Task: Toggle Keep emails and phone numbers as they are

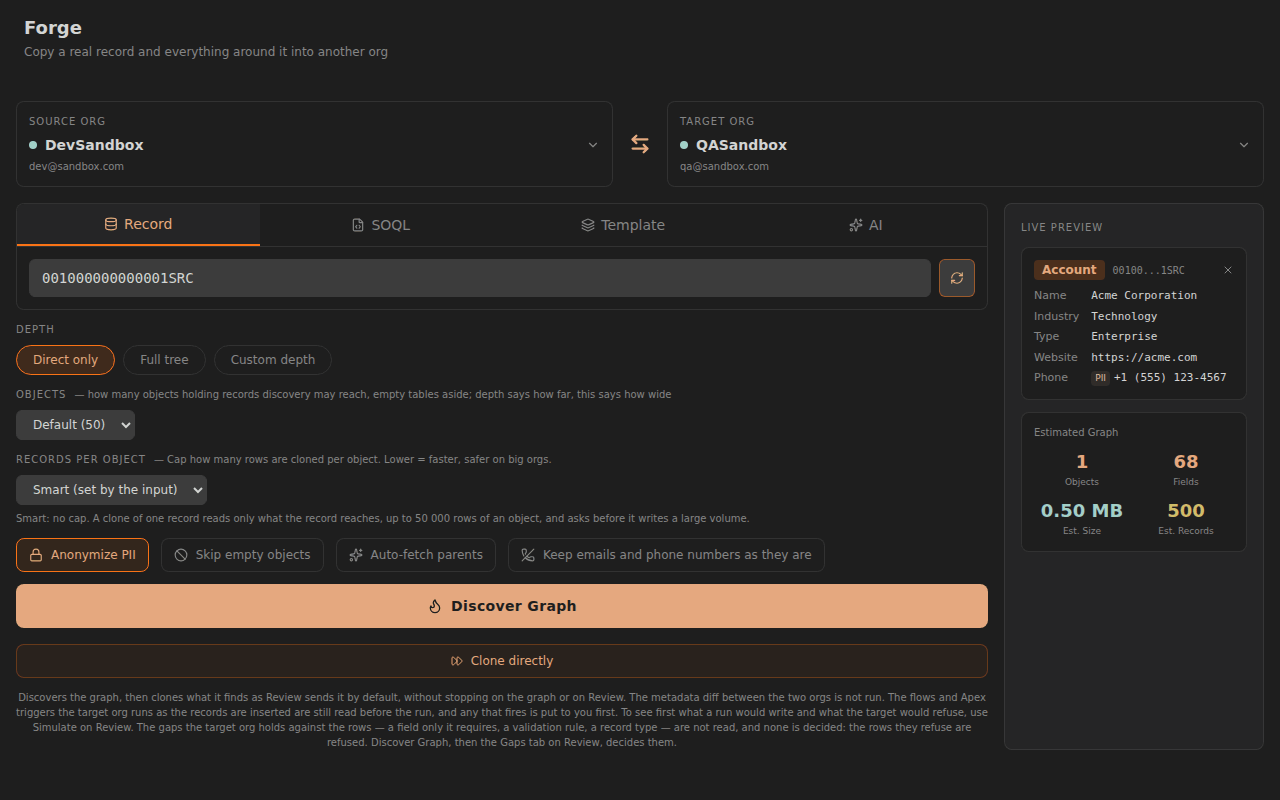Action: [666, 555]
